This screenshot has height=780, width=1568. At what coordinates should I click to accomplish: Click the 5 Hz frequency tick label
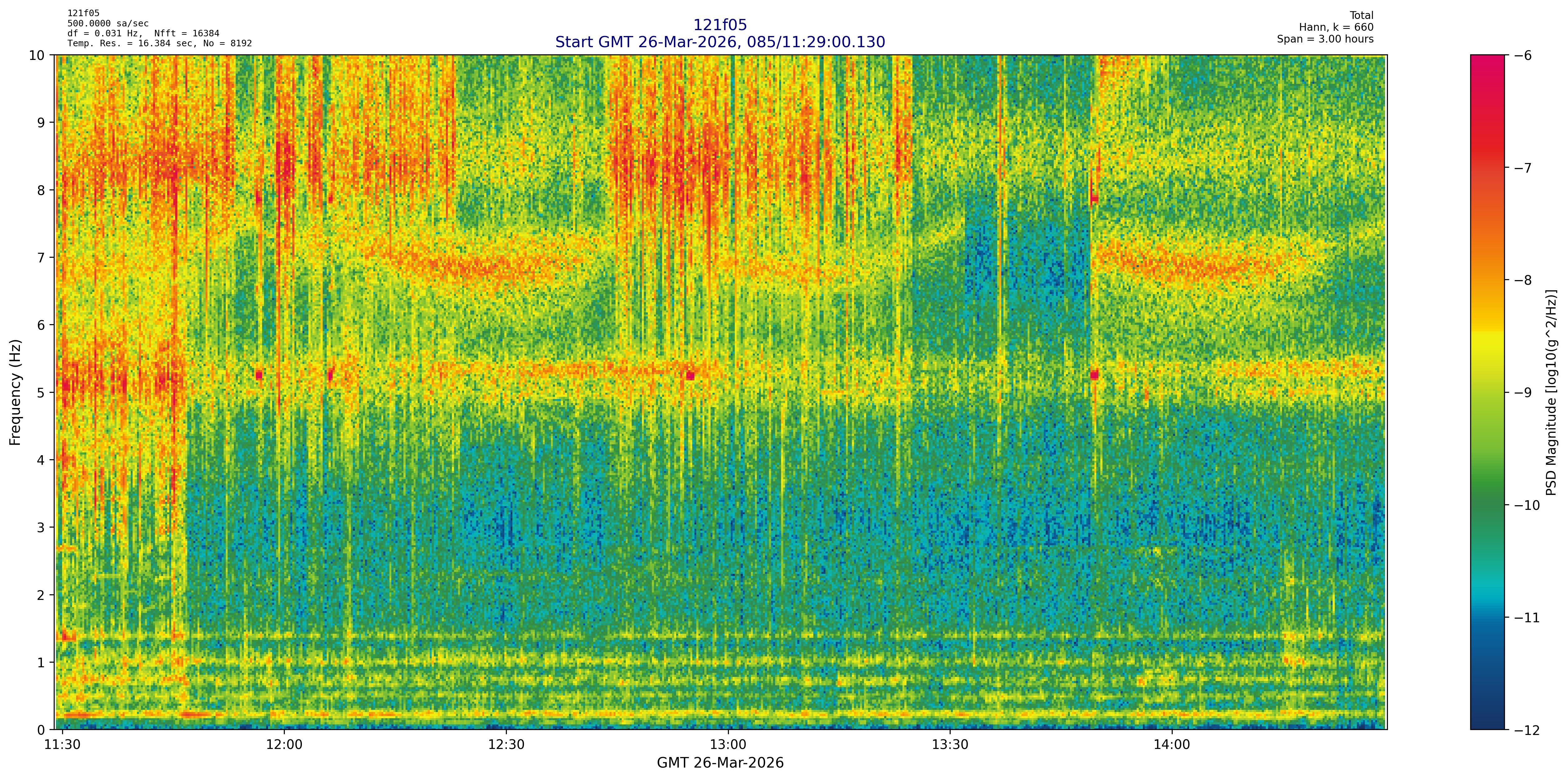pyautogui.click(x=41, y=392)
